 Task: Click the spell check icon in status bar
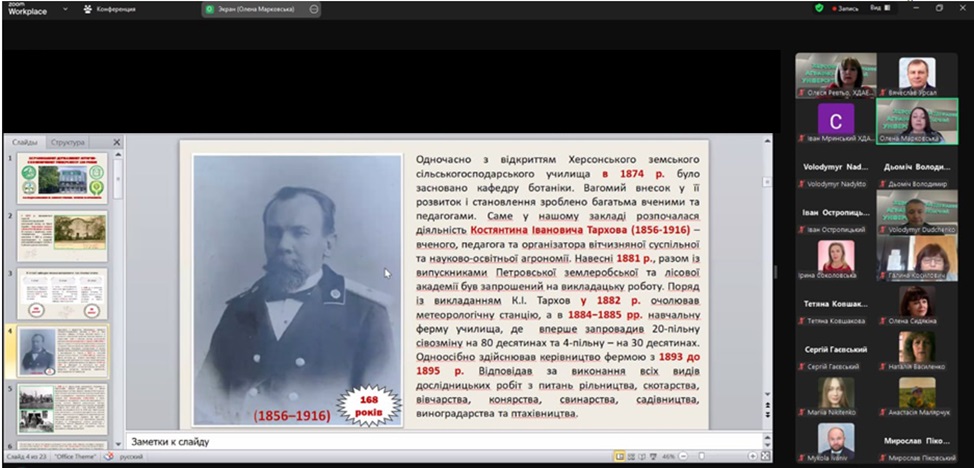[109, 457]
